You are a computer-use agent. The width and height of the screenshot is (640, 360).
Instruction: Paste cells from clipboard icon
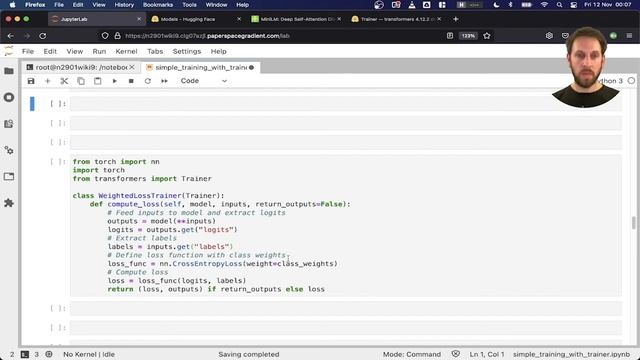point(98,81)
